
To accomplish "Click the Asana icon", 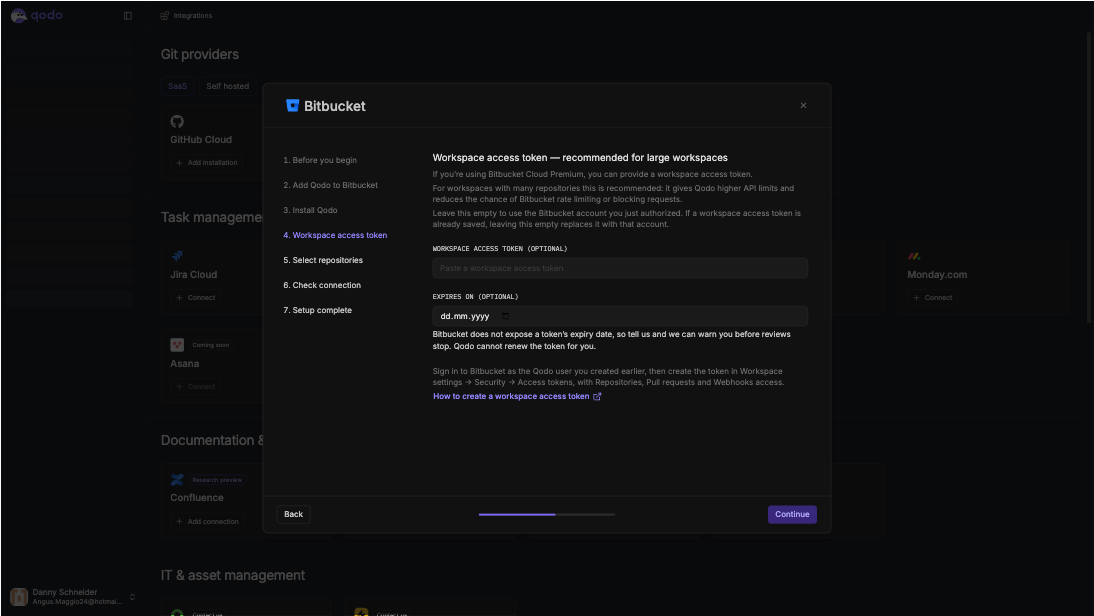I will [x=177, y=345].
